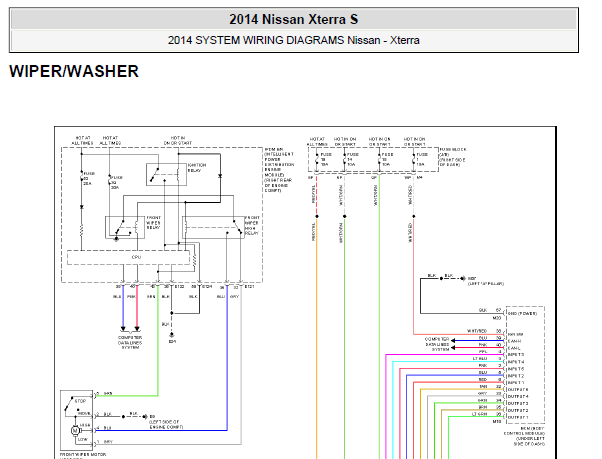602x459 pixels.
Task: Click the COMPUTER DATA LINES SYSTEM label under IPDM
Action: 130,342
